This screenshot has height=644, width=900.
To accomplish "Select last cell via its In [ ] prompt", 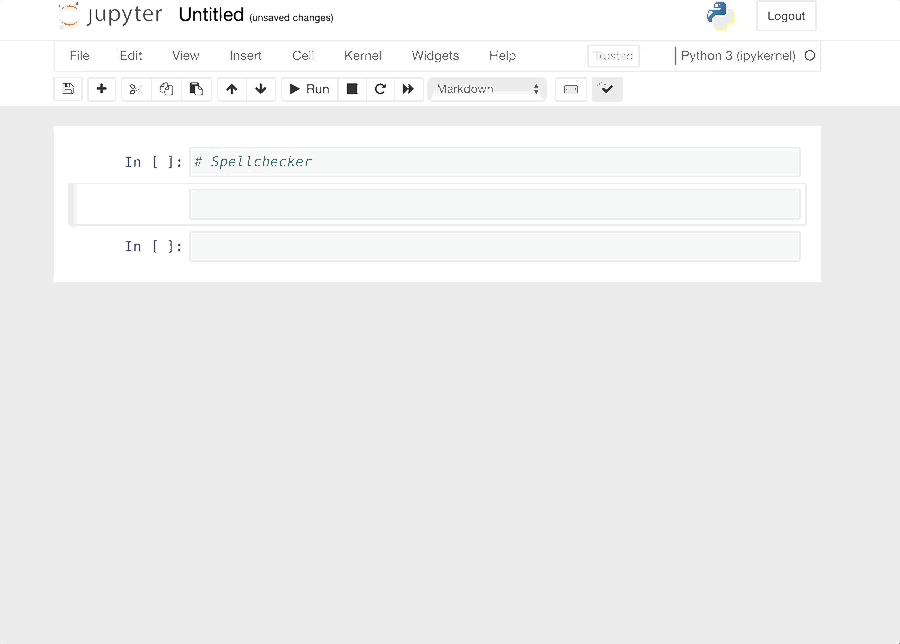I will pos(153,247).
